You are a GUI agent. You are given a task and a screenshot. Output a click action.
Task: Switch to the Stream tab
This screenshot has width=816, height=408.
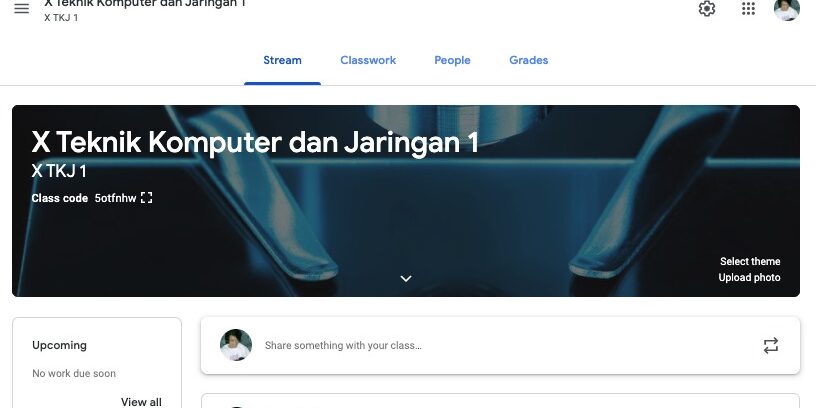[282, 60]
